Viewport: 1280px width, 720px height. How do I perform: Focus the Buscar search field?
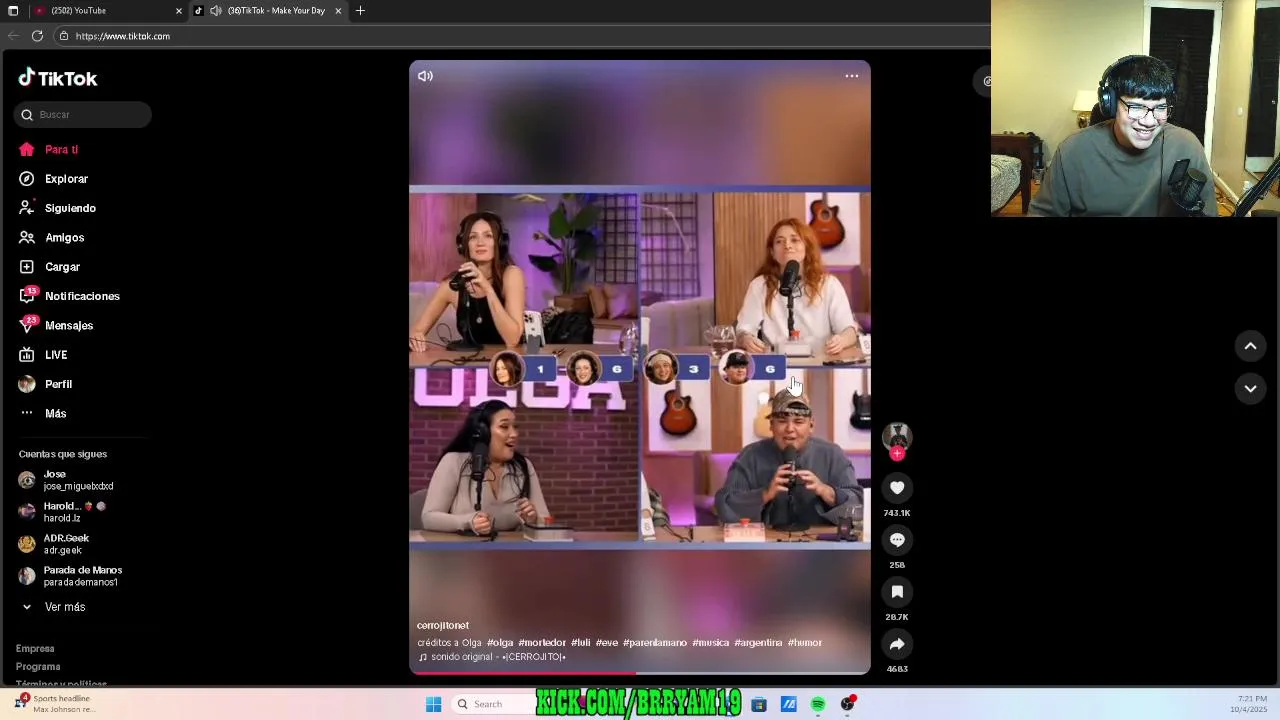83,114
